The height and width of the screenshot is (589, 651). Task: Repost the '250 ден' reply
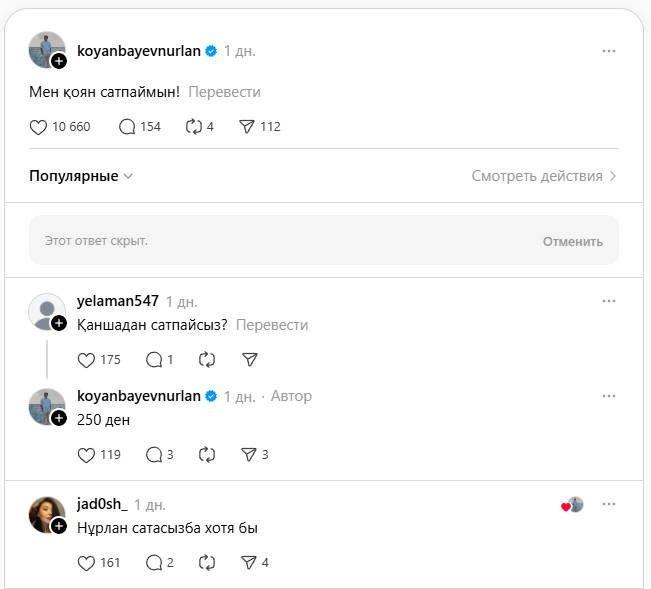click(x=207, y=454)
